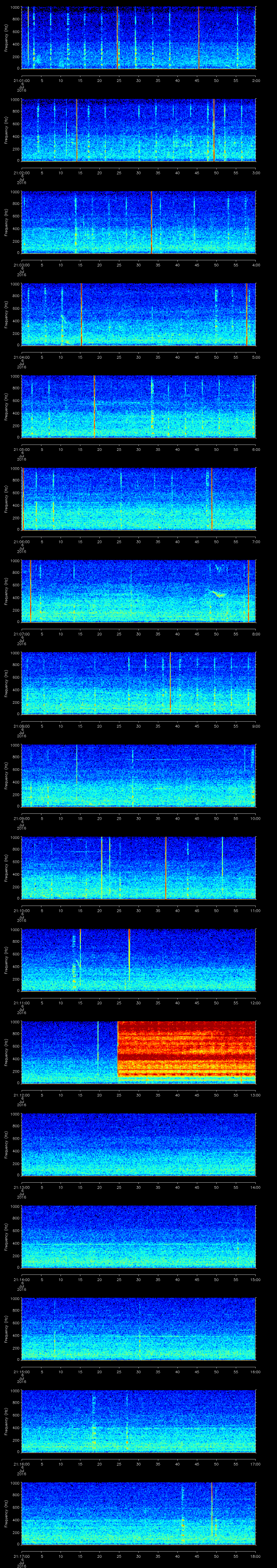Select the spectrogram panel starting at 21:04:00

click(139, 314)
